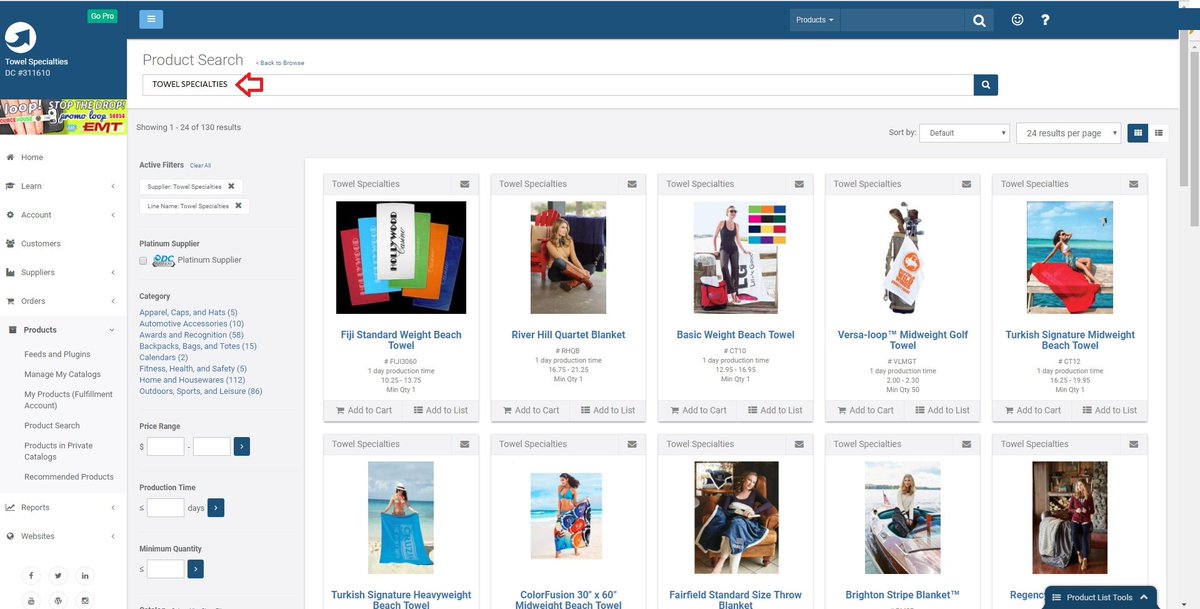Click the Versa-loop golf towel thumbnail

tap(902, 258)
